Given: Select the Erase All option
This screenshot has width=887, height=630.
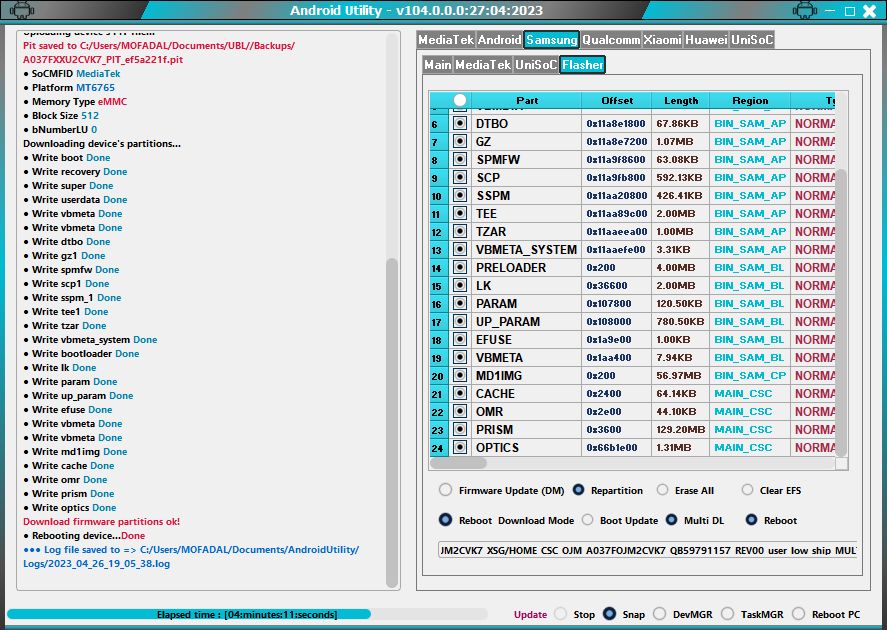Looking at the screenshot, I should click(663, 490).
